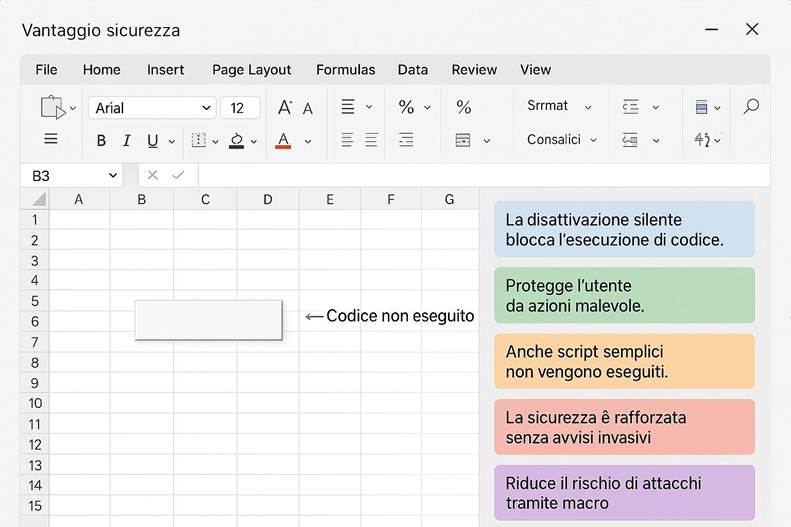Click the indent lines icon
Screen dimensions: 791x527
pos(406,140)
